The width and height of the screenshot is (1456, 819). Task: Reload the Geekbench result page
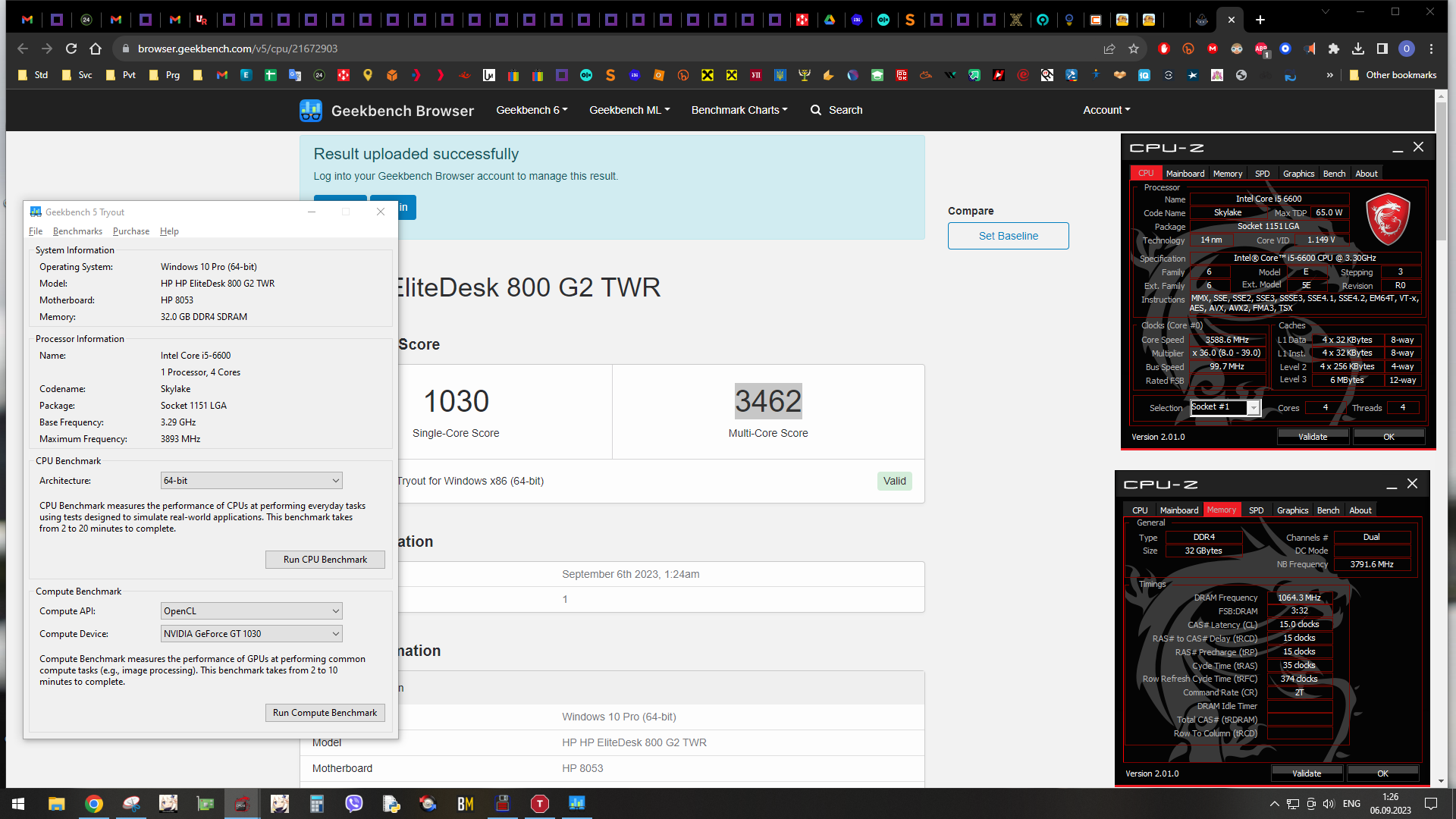pyautogui.click(x=71, y=49)
